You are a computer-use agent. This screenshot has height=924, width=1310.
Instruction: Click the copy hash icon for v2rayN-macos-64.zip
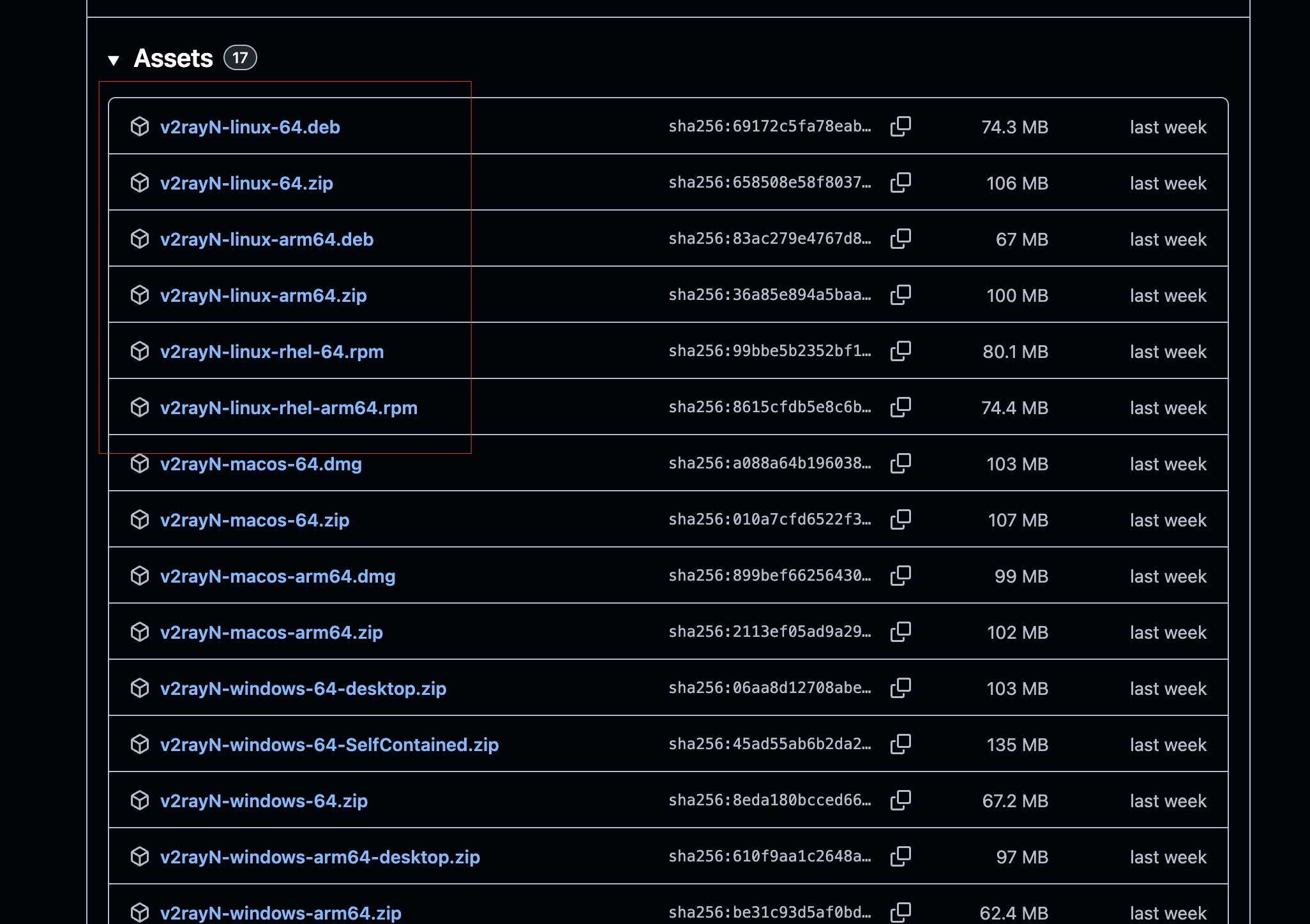pos(901,519)
